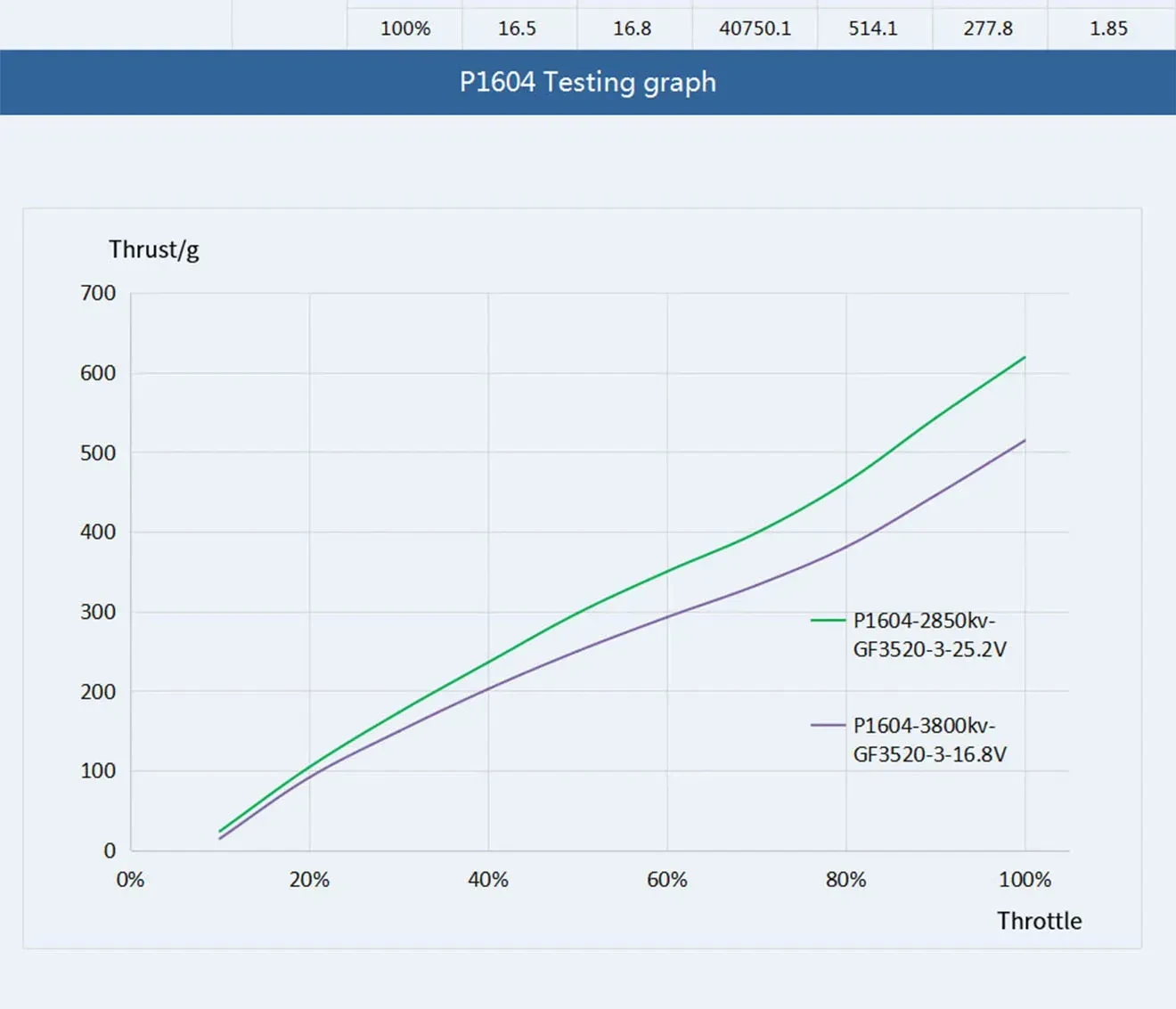The height and width of the screenshot is (1009, 1176).
Task: Select the 400 label on the thrust axis
Action: click(x=98, y=532)
